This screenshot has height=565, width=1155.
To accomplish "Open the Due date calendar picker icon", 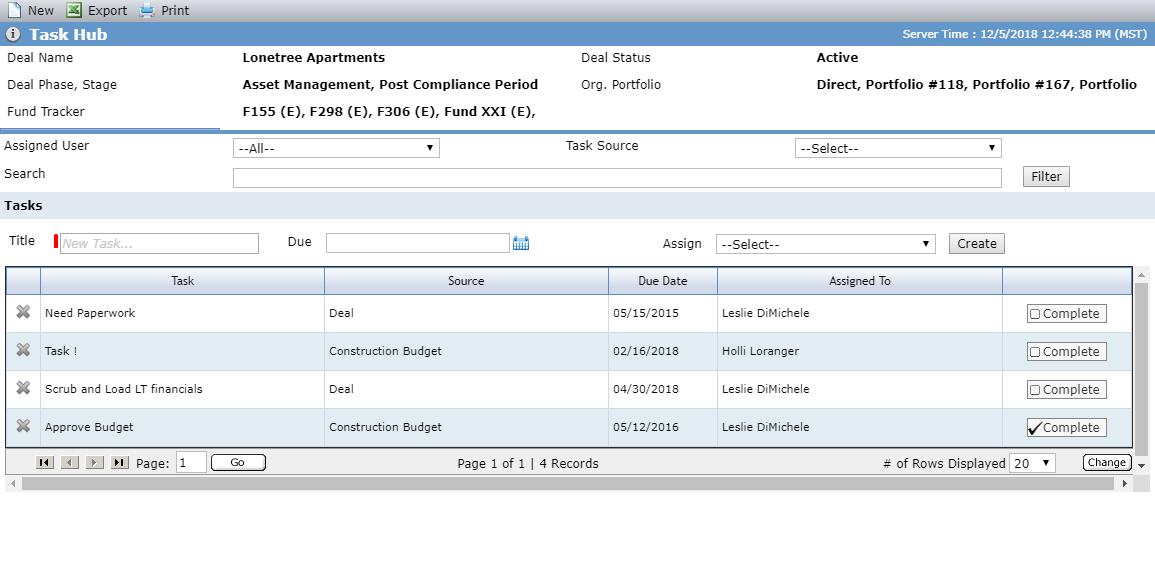I will (521, 243).
